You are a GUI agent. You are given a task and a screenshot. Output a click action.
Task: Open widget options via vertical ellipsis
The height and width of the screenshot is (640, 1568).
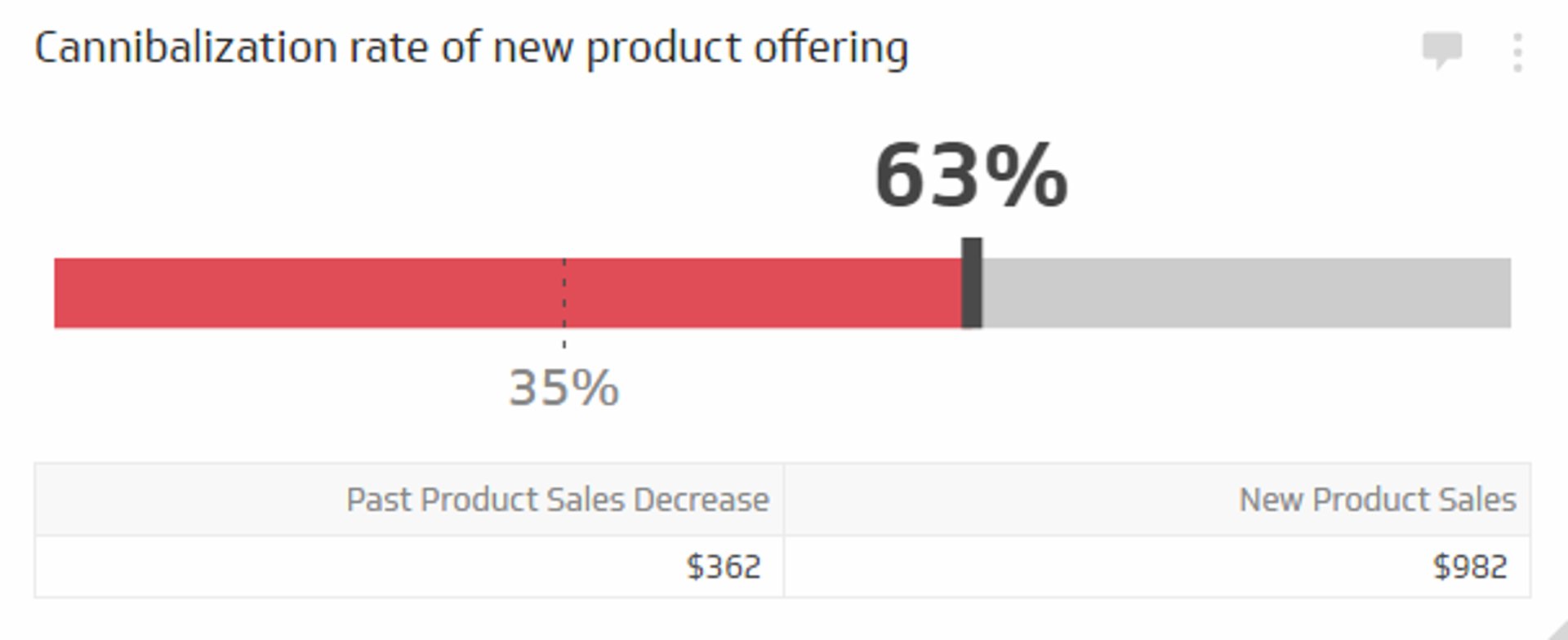(1517, 51)
